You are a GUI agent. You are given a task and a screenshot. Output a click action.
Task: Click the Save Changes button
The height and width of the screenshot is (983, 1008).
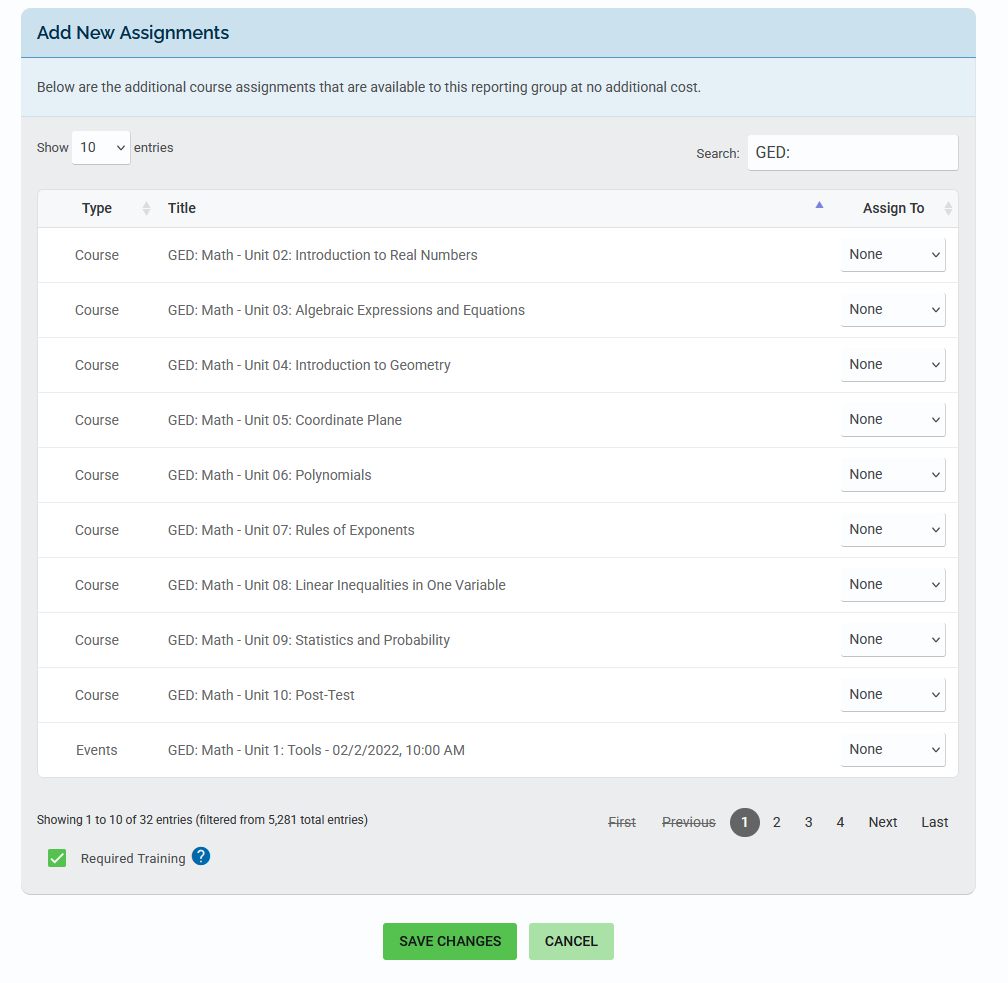tap(450, 941)
